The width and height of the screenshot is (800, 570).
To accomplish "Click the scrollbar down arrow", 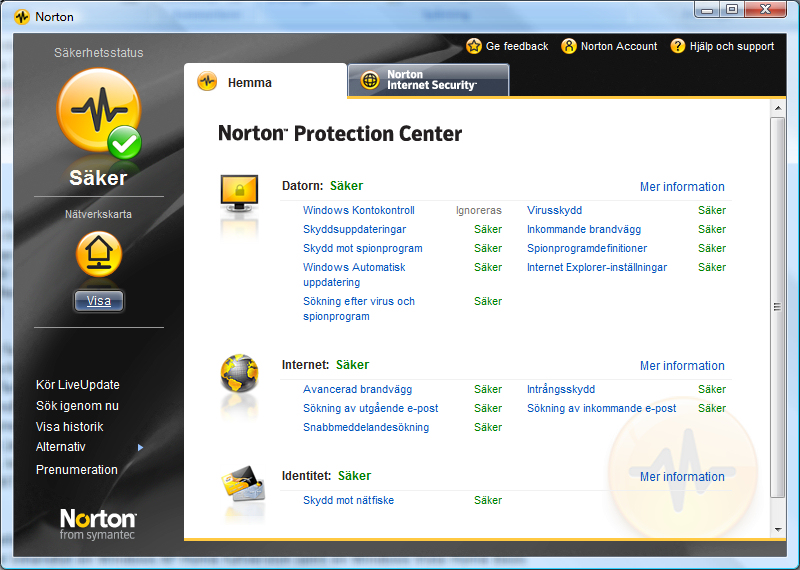I will pos(778,530).
